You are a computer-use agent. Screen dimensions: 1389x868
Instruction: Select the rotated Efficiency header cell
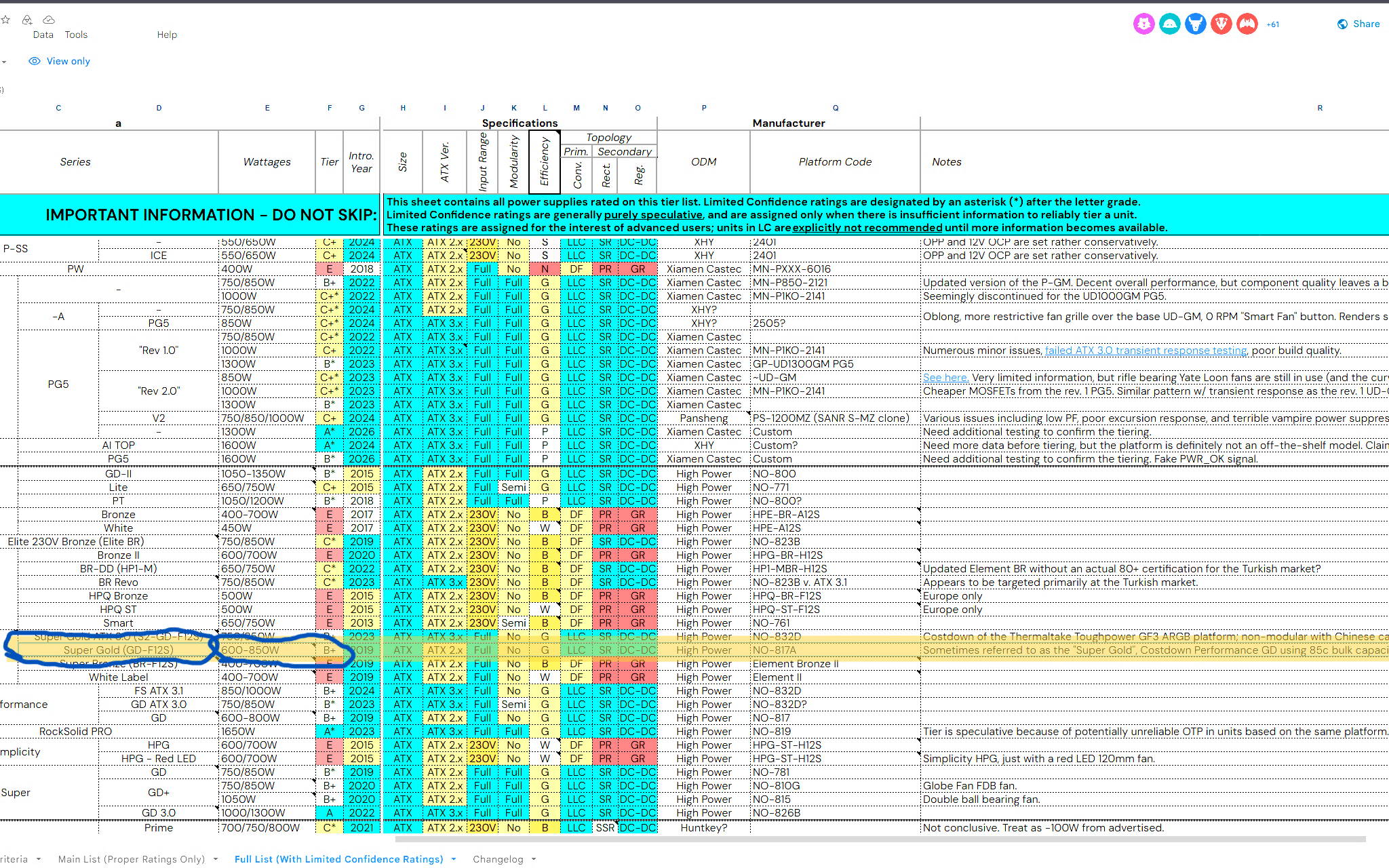pyautogui.click(x=545, y=162)
